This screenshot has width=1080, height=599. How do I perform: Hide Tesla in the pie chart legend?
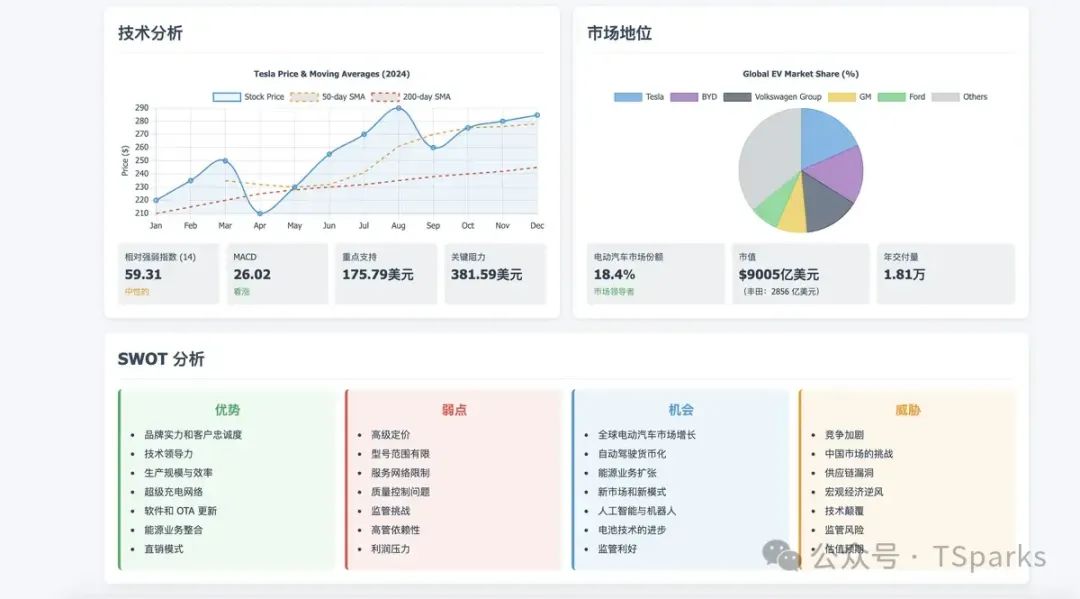[627, 97]
